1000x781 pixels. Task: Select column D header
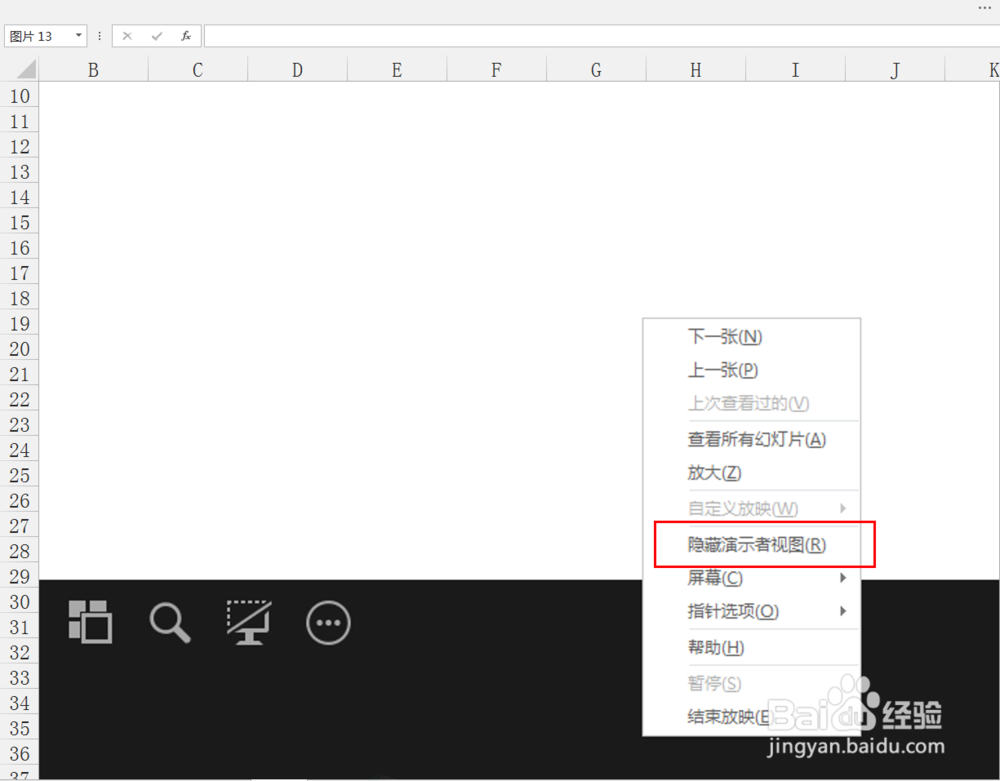pos(297,69)
